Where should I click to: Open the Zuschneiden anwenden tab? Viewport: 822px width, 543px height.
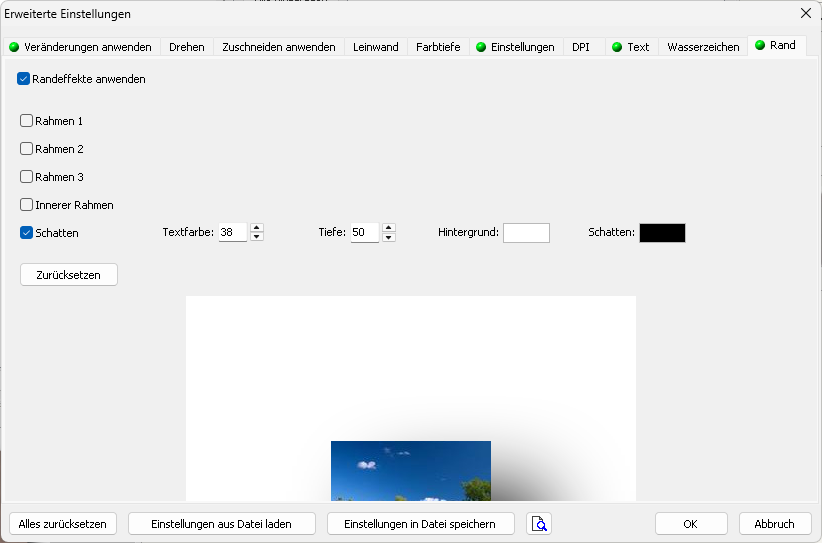278,47
